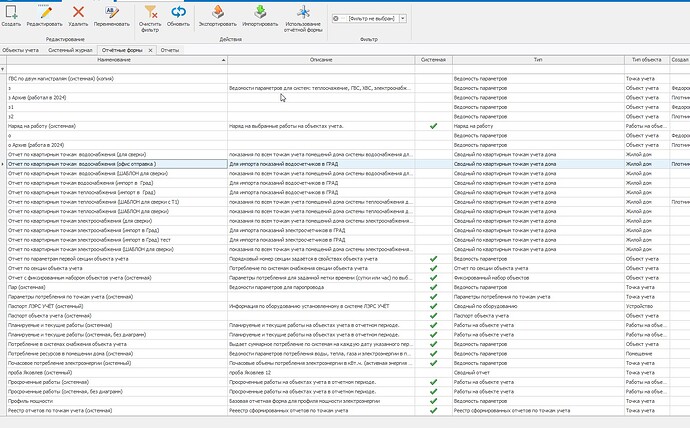Switch to the Объекты учета tab
The width and height of the screenshot is (690, 428).
tap(20, 50)
